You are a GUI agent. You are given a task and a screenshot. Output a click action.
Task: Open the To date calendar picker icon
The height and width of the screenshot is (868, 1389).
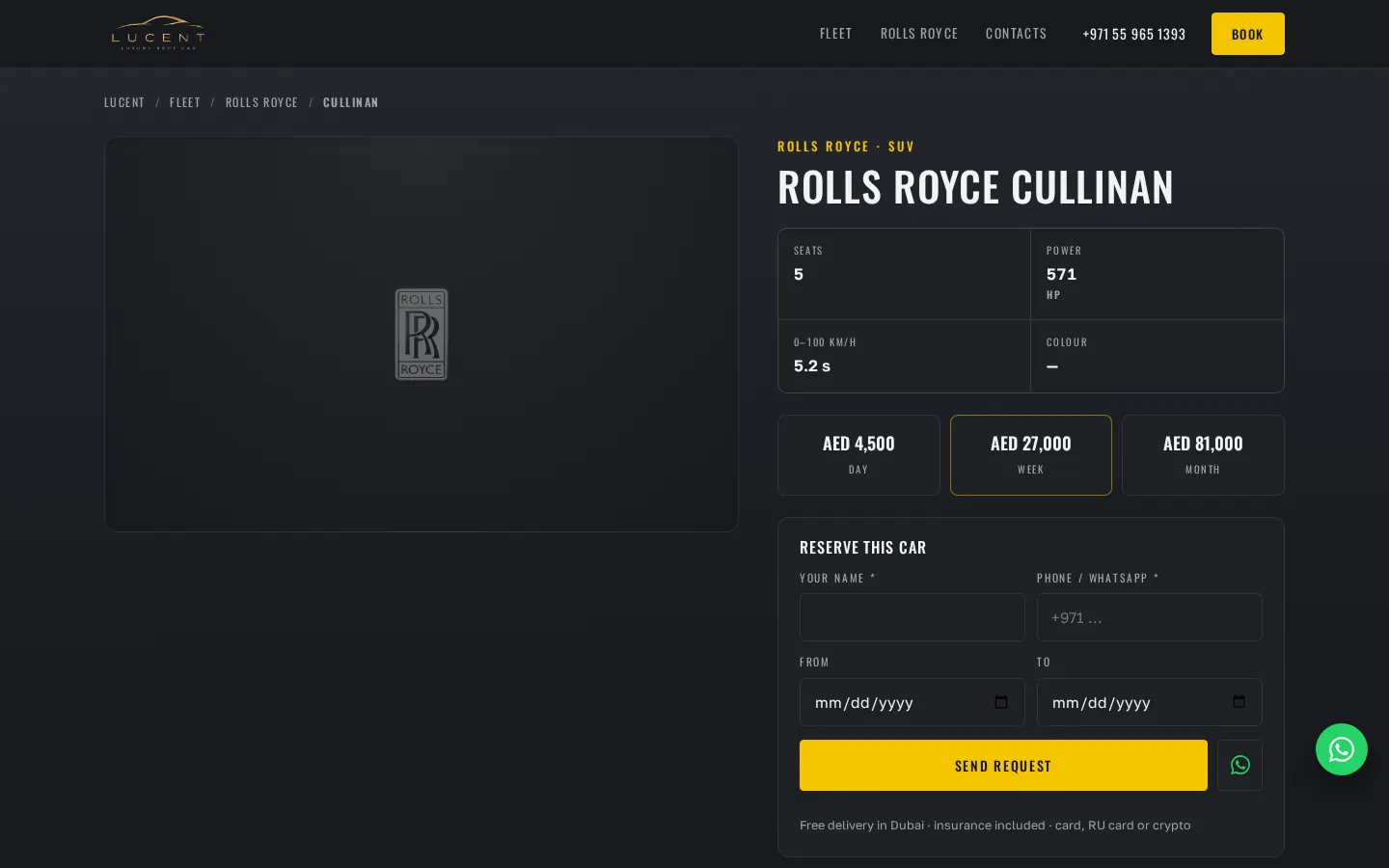1239,702
